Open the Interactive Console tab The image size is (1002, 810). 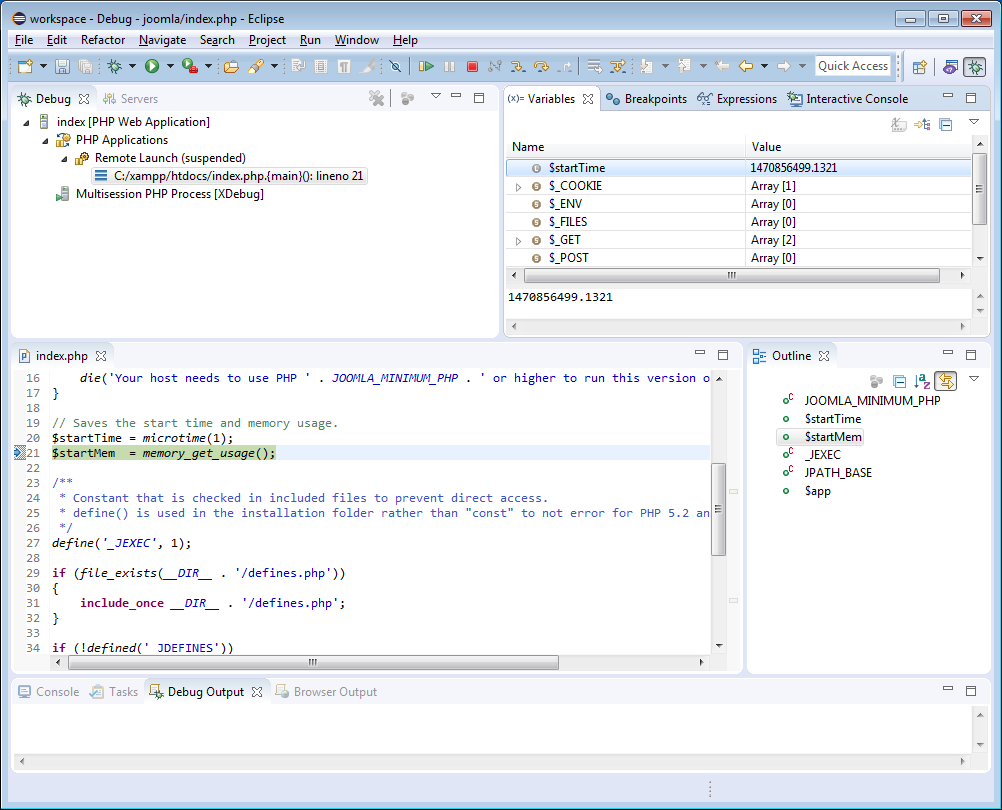(848, 99)
